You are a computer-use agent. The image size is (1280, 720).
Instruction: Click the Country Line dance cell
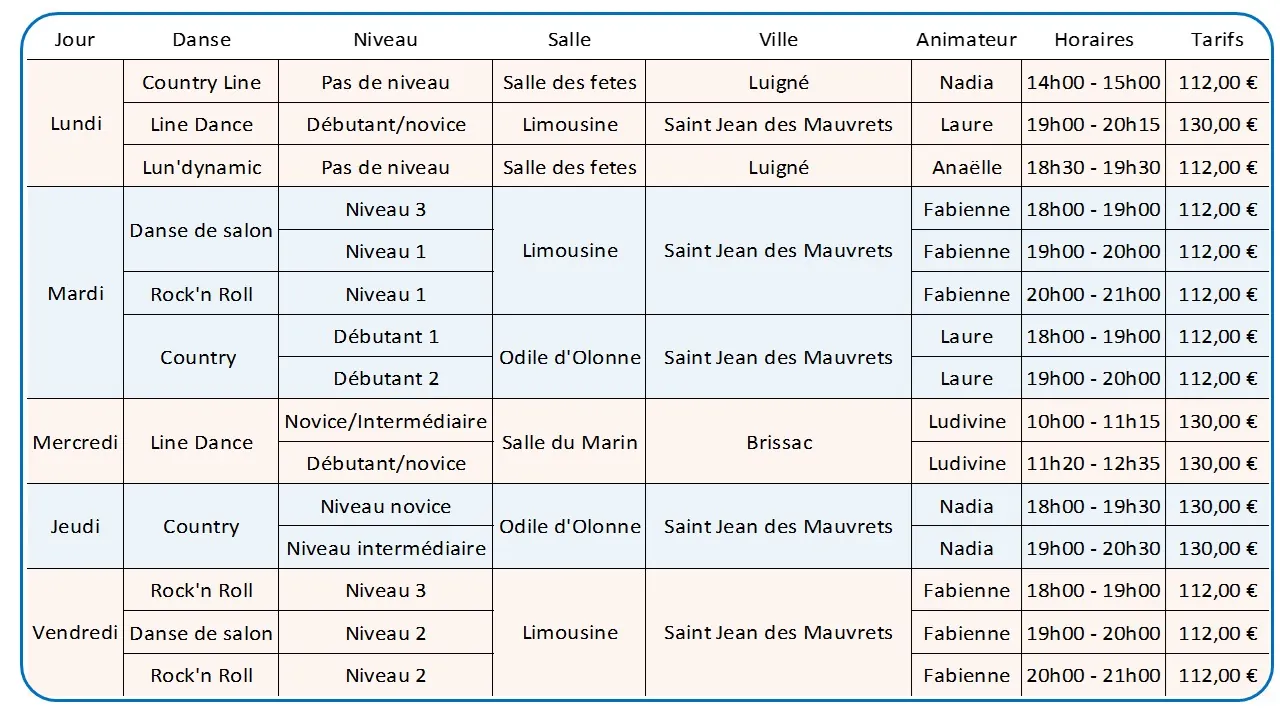(x=201, y=82)
